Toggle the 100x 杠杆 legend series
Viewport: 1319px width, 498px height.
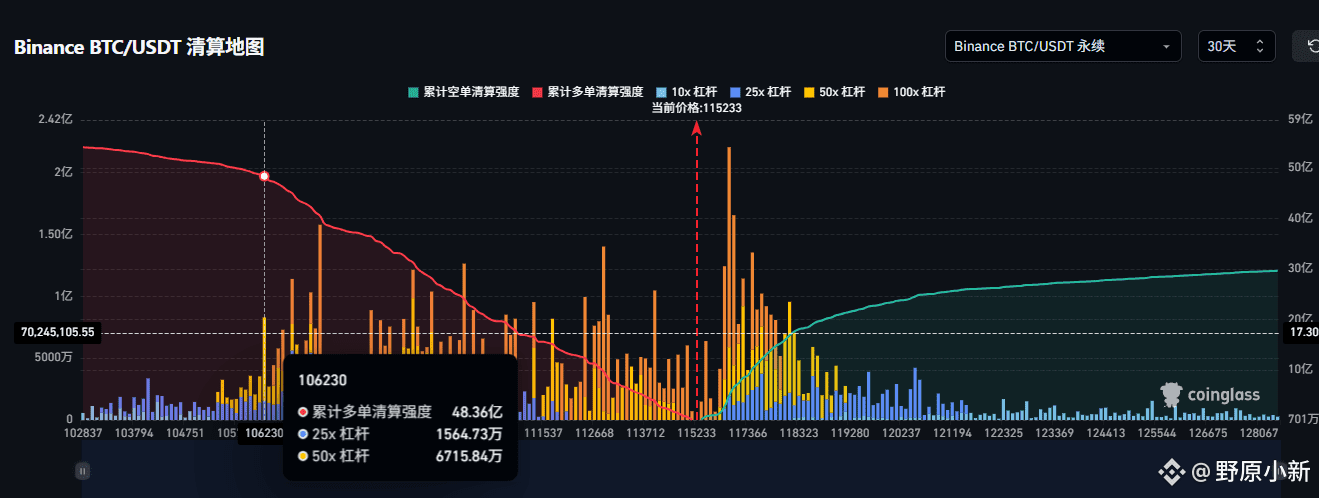point(911,92)
